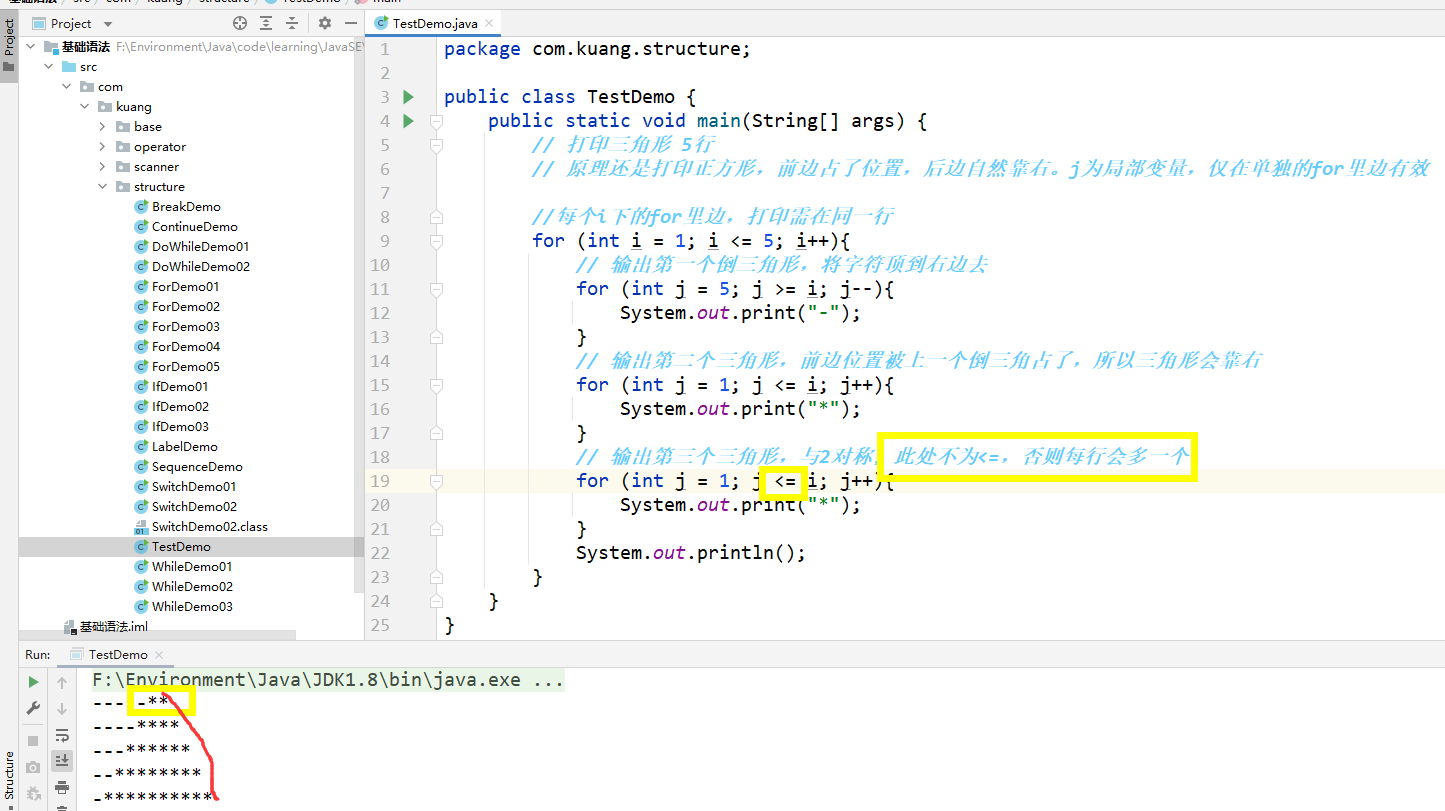
Task: Click the Project panel horizontal scrollbar
Action: (x=157, y=636)
